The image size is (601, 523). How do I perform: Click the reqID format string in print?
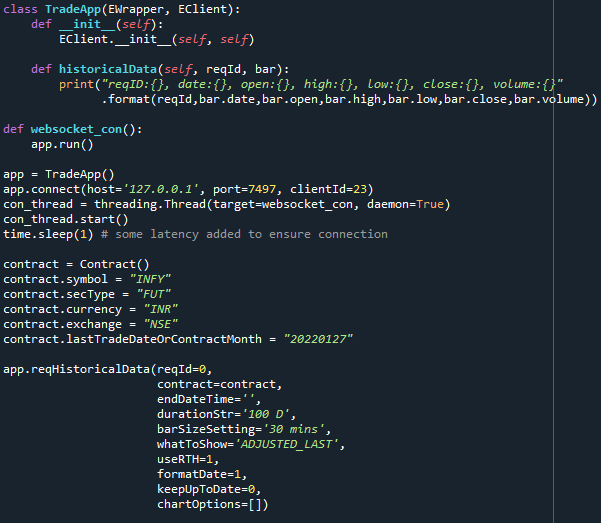[332, 84]
